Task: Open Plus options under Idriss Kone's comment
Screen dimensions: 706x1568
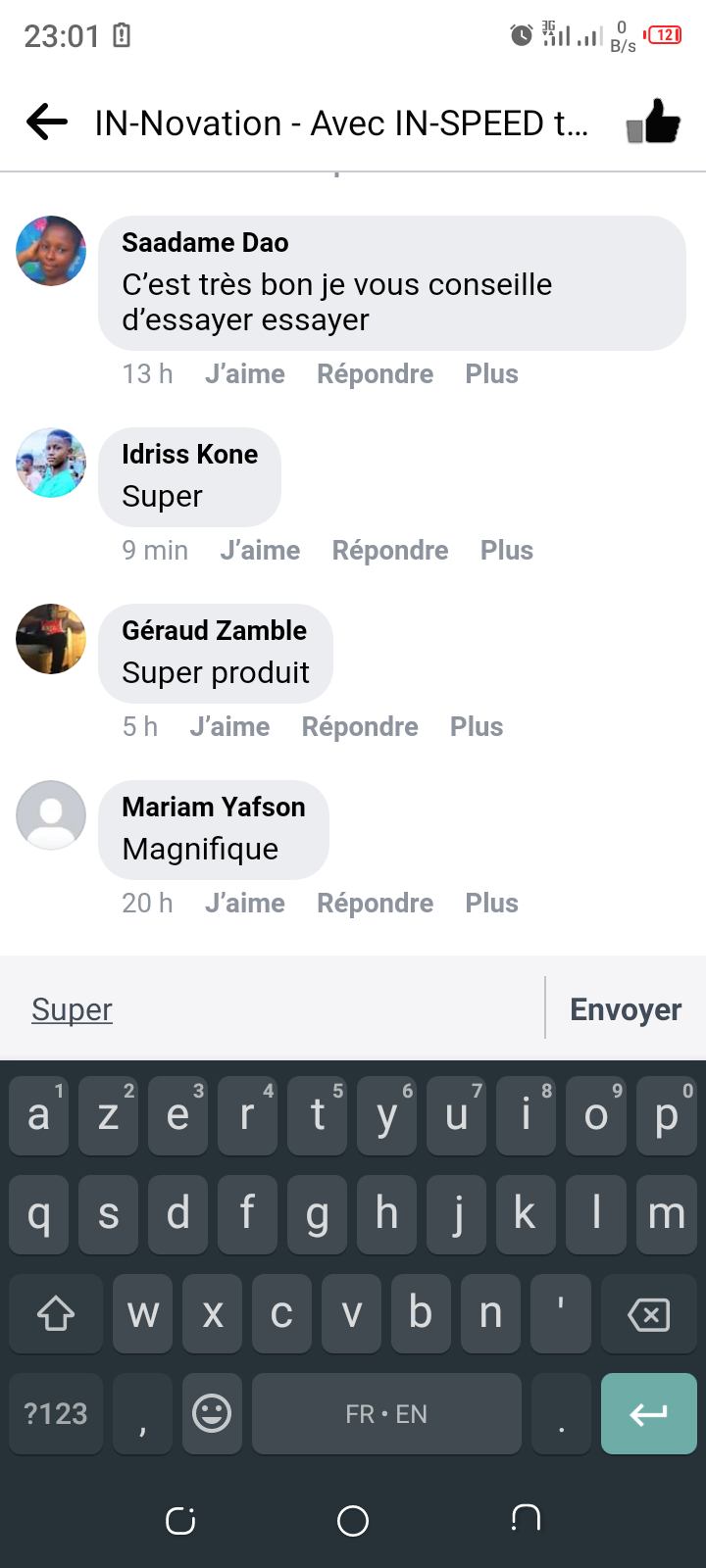Action: pos(506,551)
